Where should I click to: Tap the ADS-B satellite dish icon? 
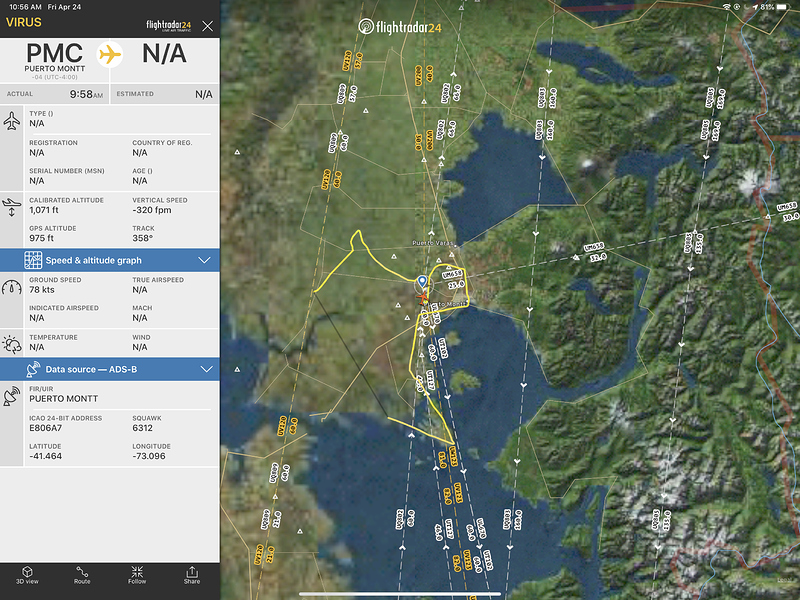click(x=33, y=369)
